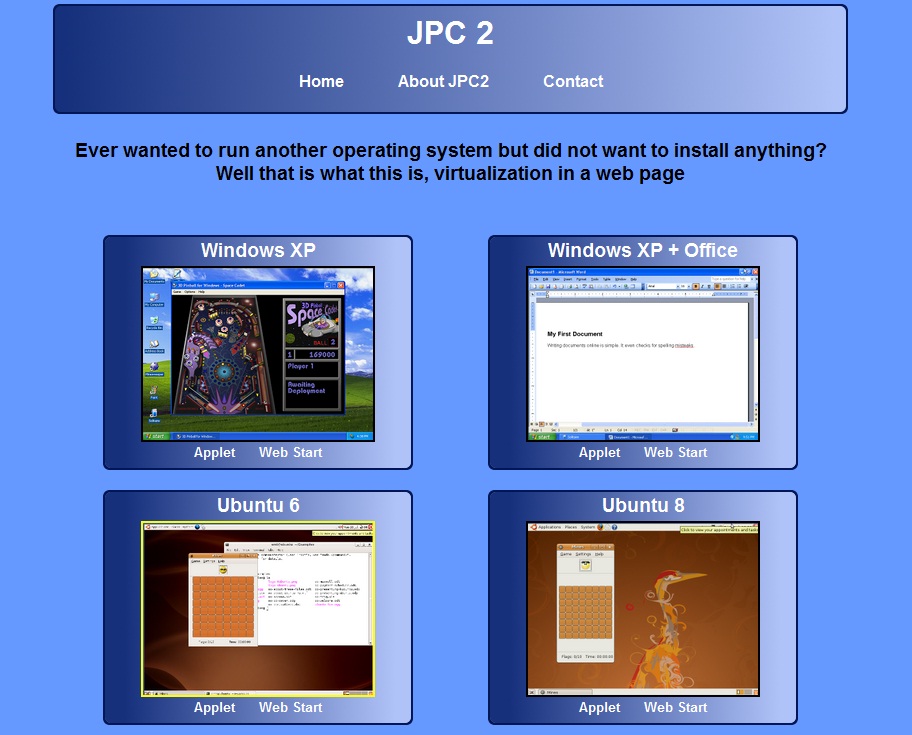The image size is (912, 735).
Task: Select the Windows XP + Office card heading
Action: 643,250
